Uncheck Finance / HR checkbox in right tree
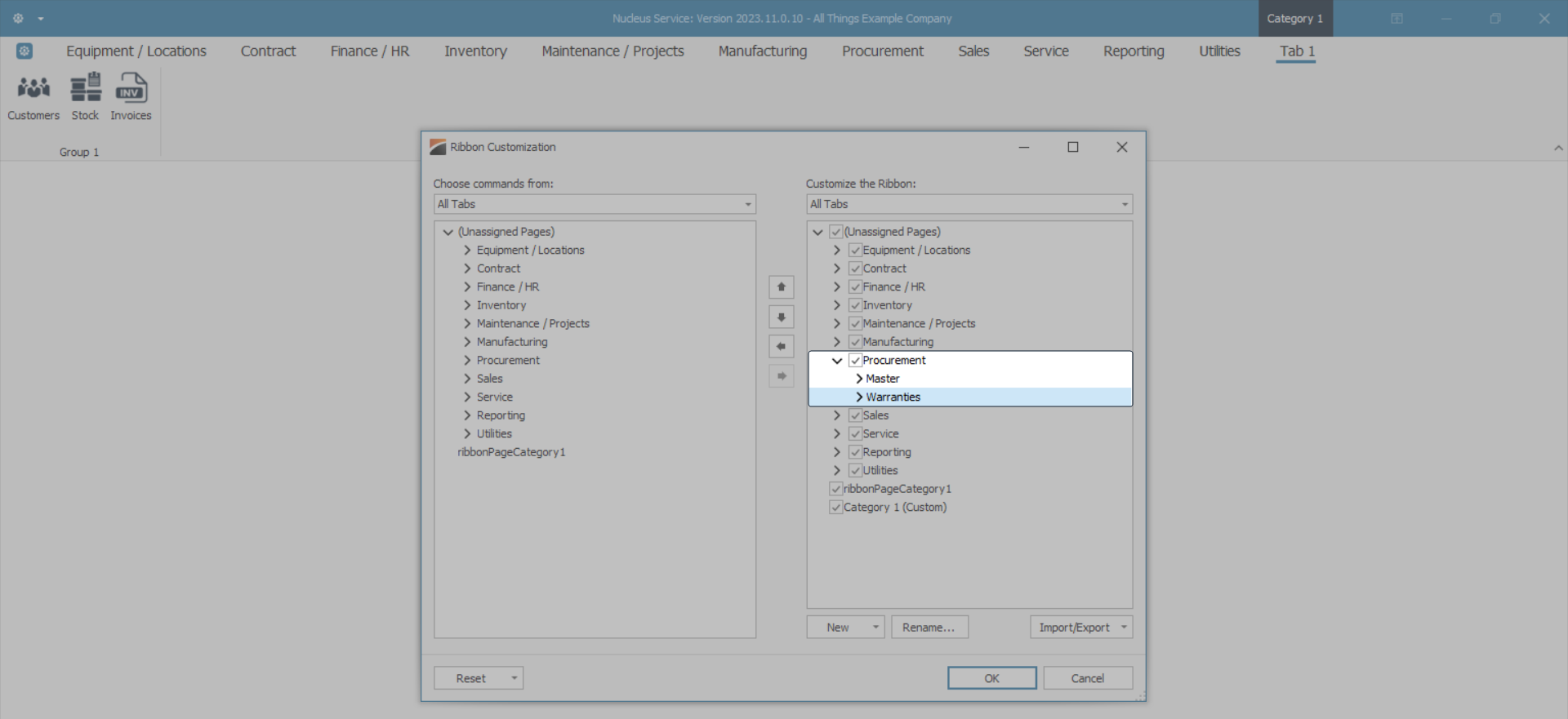 855,287
